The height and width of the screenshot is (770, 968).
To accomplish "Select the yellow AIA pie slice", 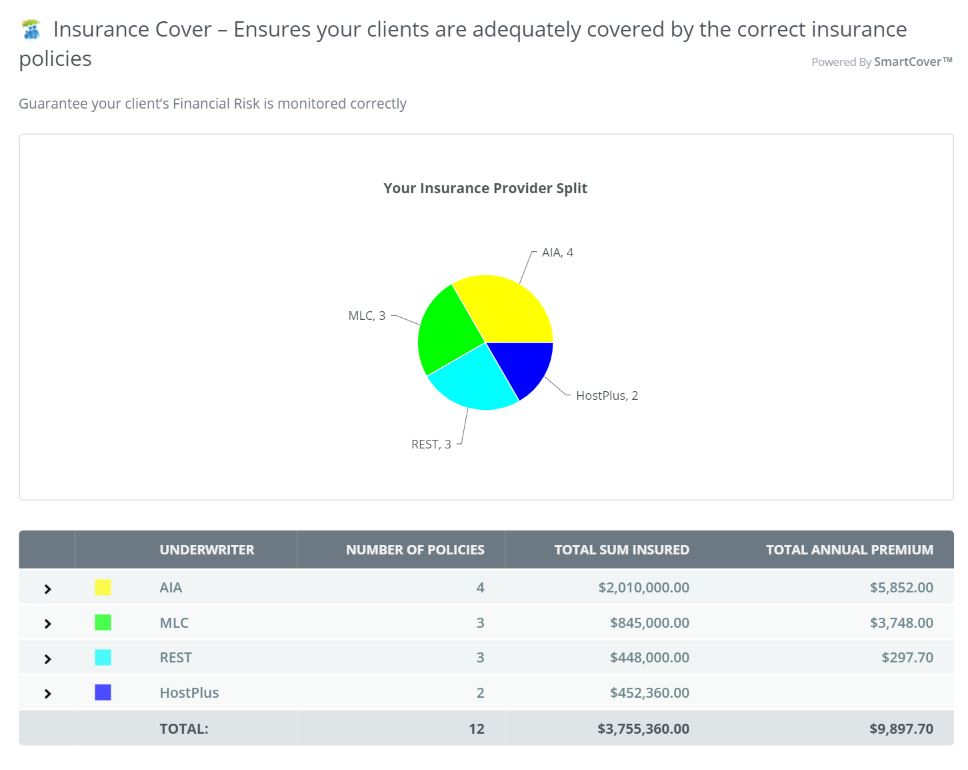I will pyautogui.click(x=505, y=310).
